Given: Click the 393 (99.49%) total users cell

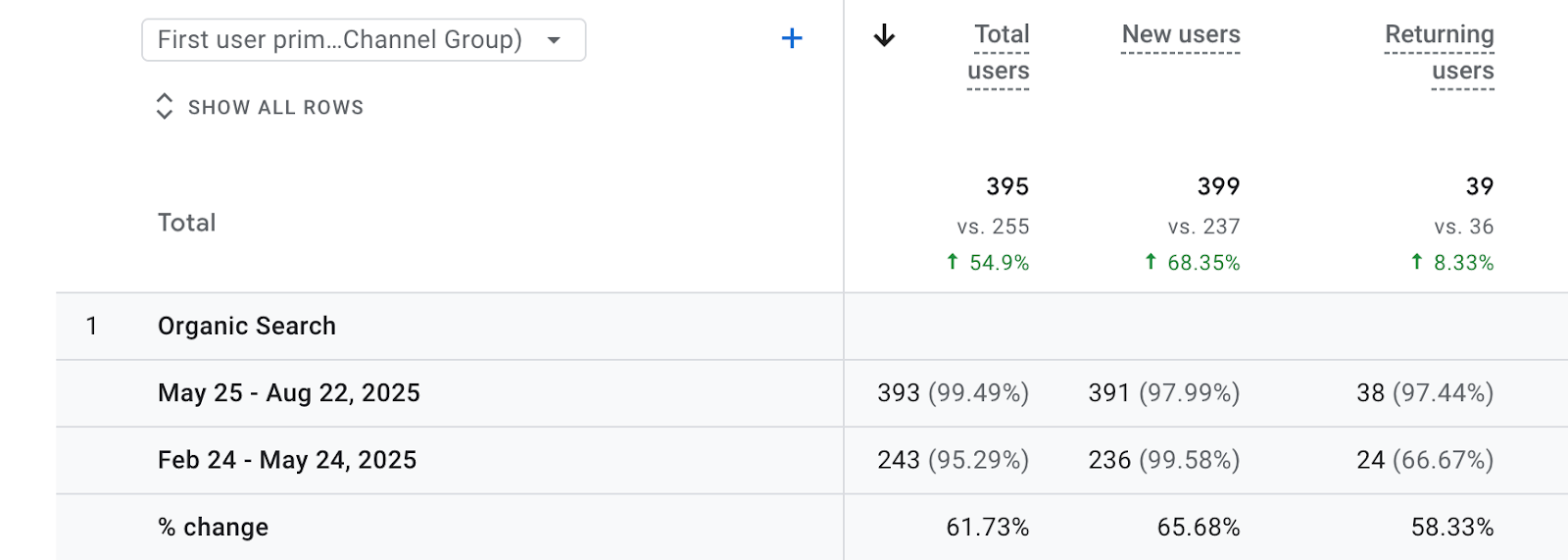Looking at the screenshot, I should (x=953, y=393).
